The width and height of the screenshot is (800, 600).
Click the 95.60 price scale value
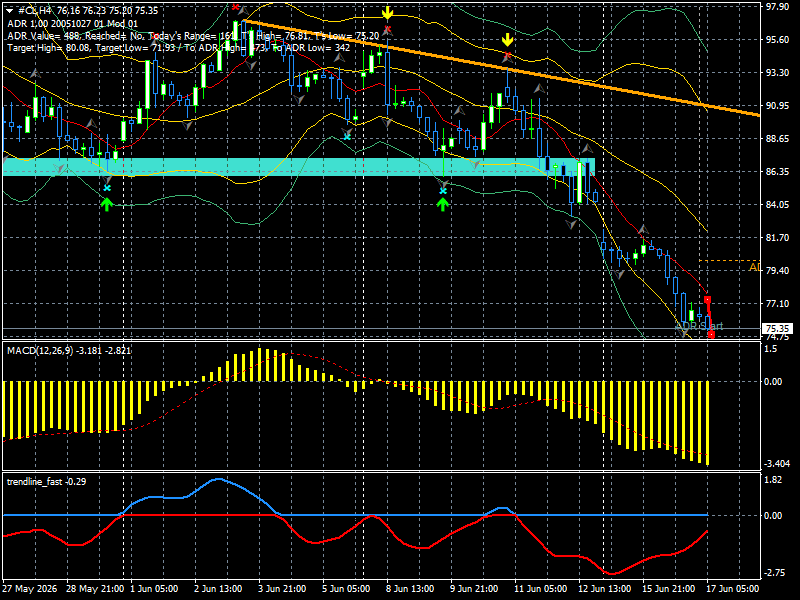tap(778, 39)
